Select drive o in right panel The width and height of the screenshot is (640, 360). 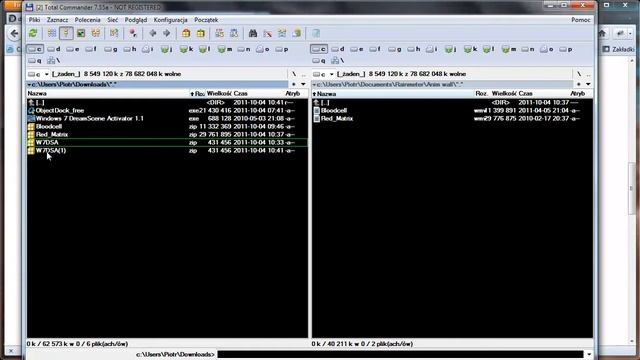coord(547,49)
